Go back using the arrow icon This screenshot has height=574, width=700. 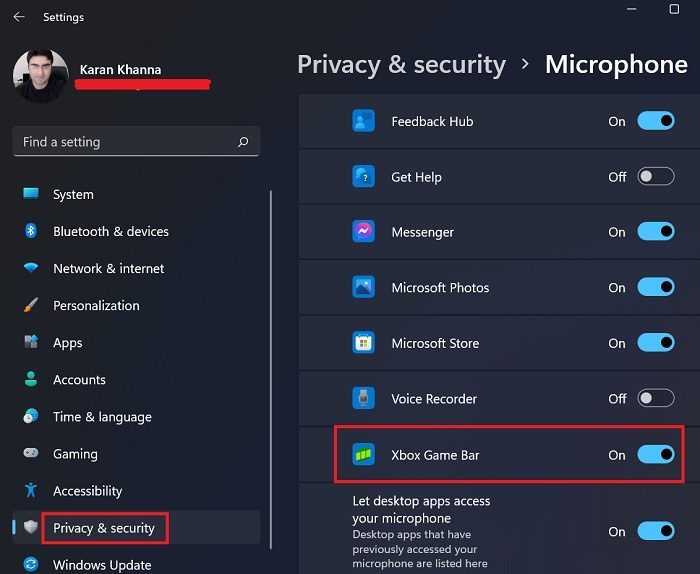[19, 17]
